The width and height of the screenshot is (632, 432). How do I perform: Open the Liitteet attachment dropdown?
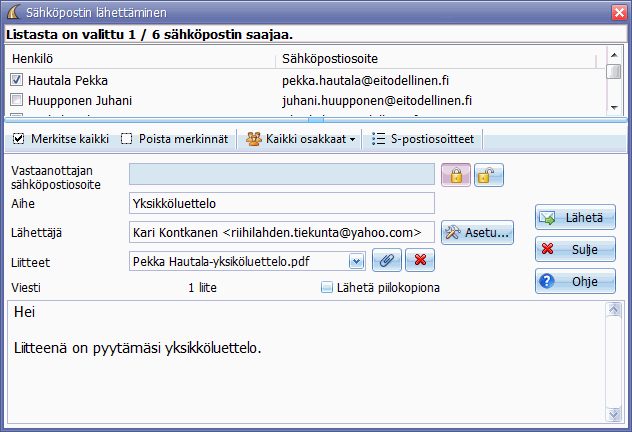coord(356,261)
